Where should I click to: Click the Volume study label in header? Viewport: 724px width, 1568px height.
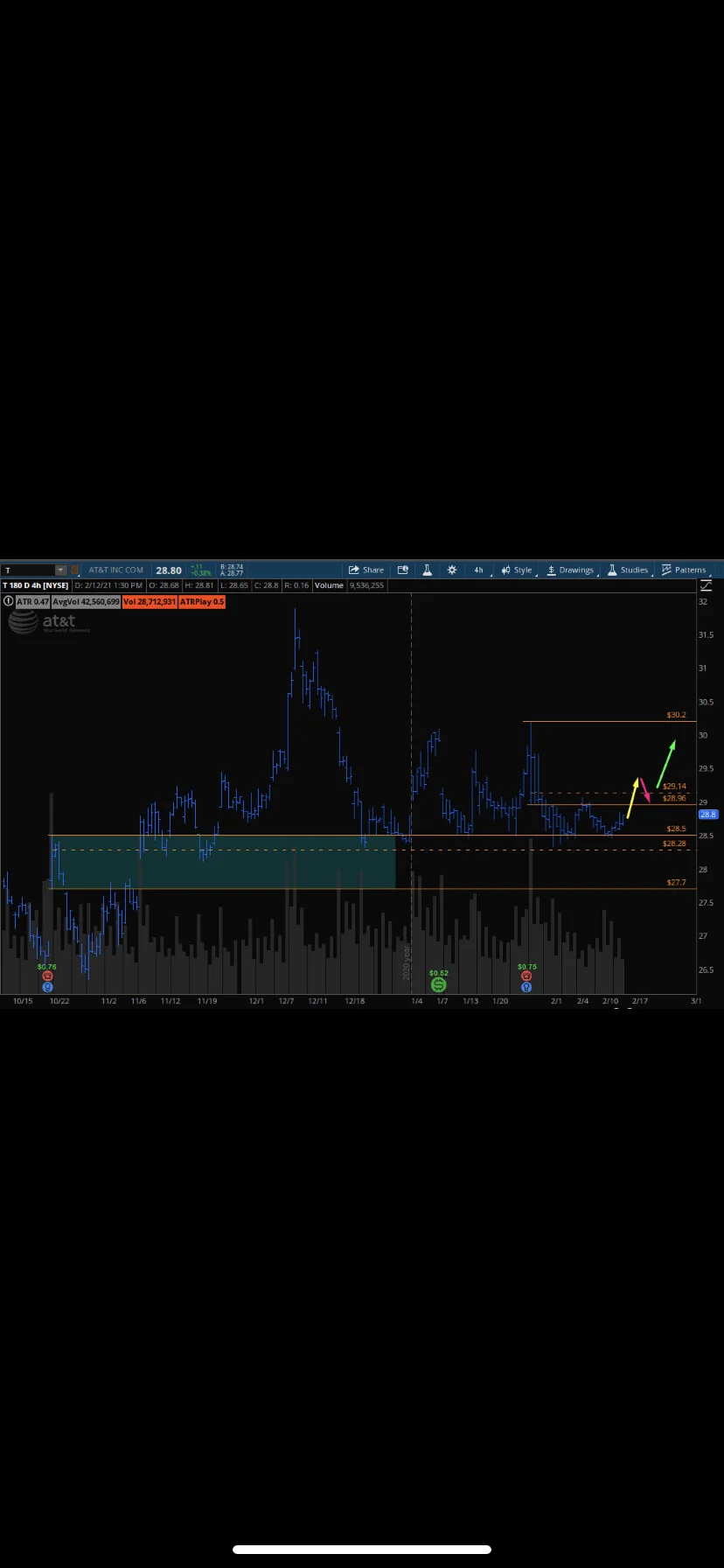329,585
